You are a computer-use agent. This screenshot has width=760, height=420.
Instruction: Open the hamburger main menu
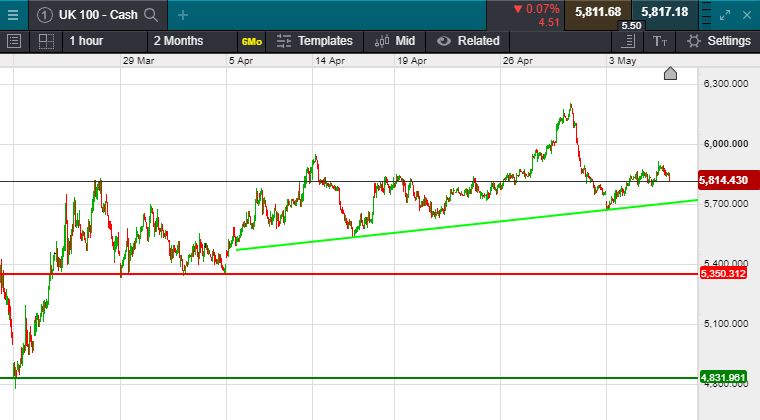coord(13,14)
